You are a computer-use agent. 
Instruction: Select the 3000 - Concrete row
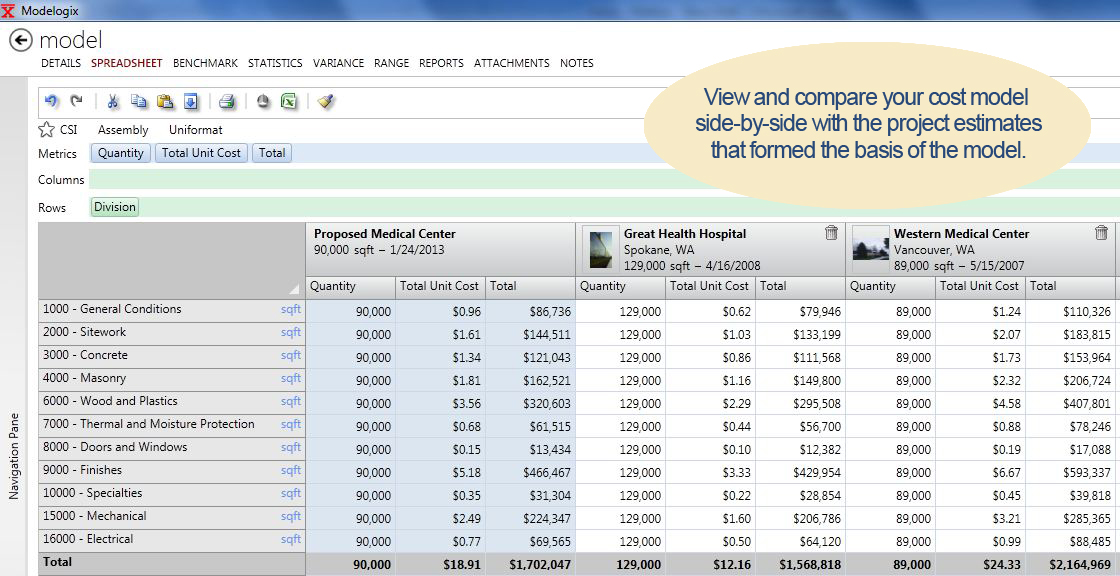point(171,355)
